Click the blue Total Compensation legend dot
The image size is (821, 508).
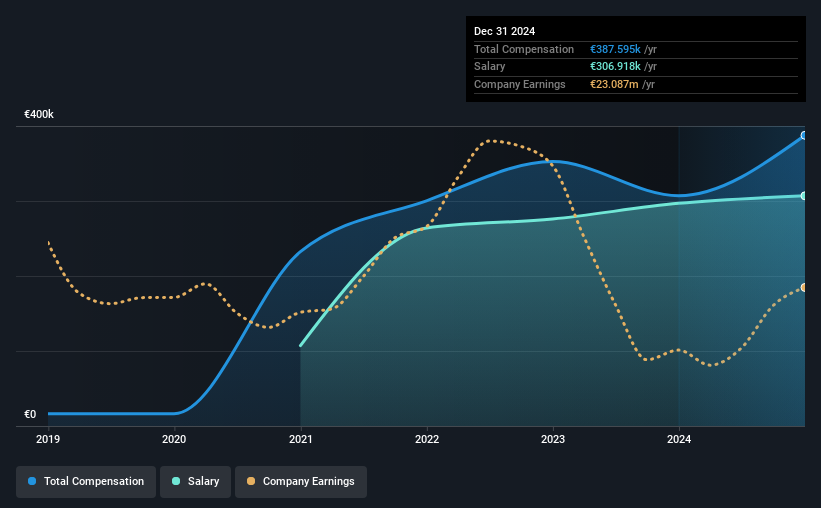[x=32, y=481]
